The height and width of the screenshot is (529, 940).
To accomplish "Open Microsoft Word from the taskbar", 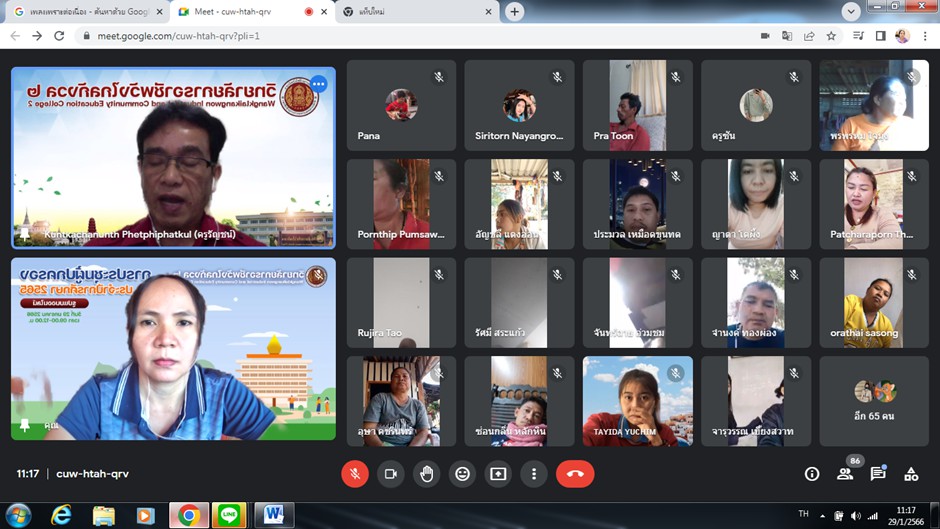I will click(274, 516).
